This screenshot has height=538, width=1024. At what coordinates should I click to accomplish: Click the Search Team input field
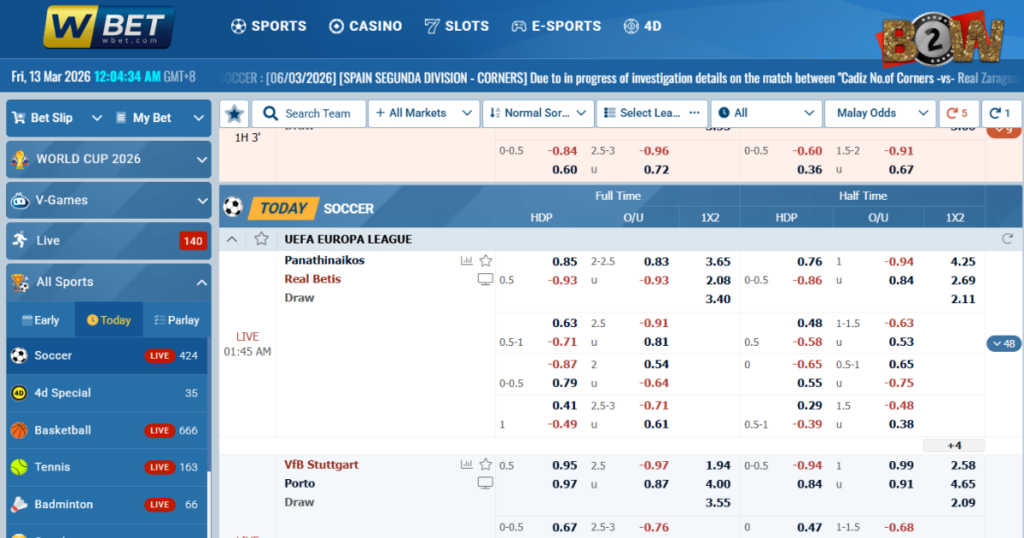pyautogui.click(x=308, y=113)
